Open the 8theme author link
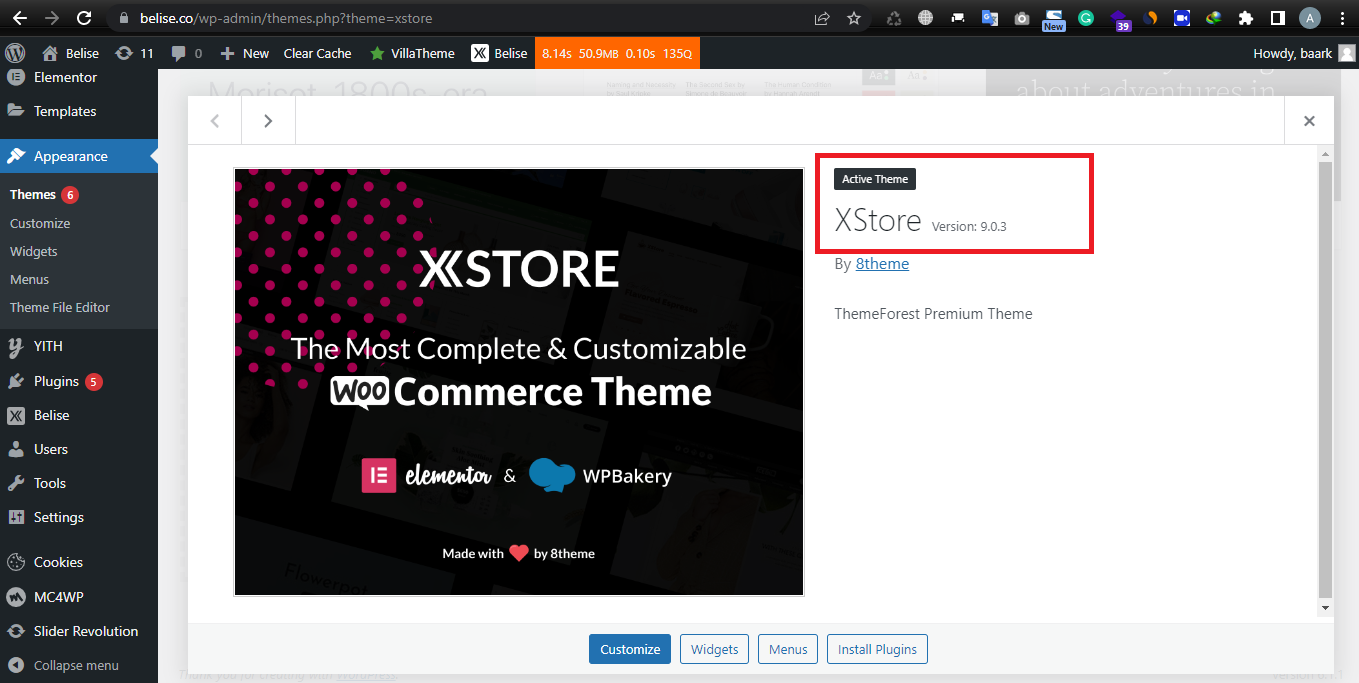The width and height of the screenshot is (1359, 683). (882, 264)
